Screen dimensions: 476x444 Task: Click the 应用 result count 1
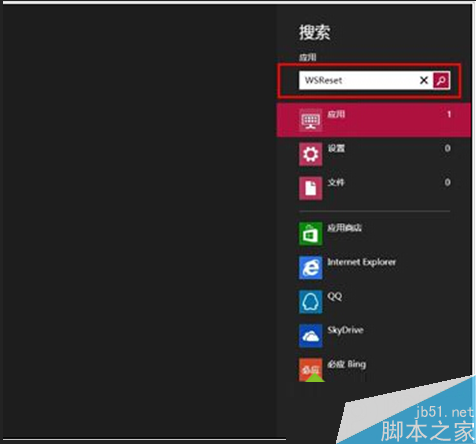449,114
